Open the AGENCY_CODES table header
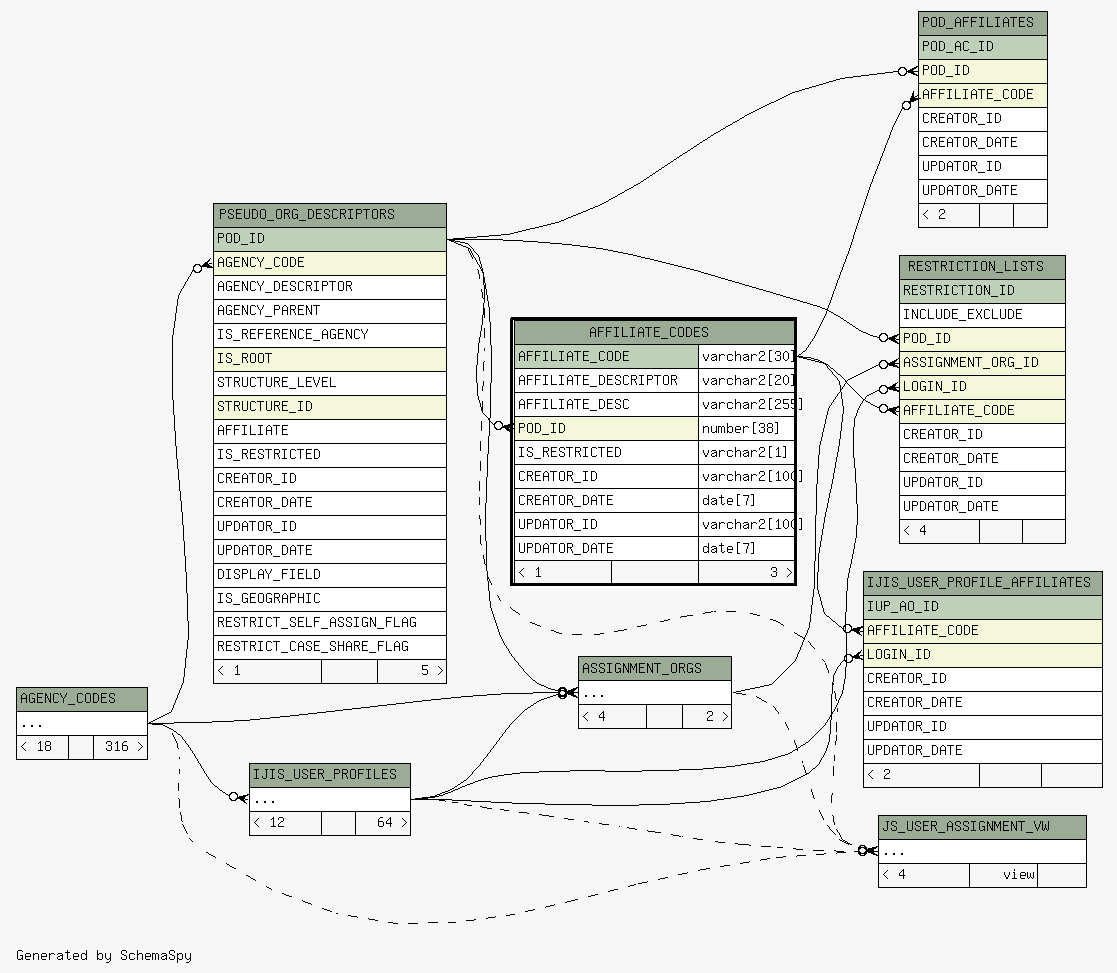 coord(82,699)
